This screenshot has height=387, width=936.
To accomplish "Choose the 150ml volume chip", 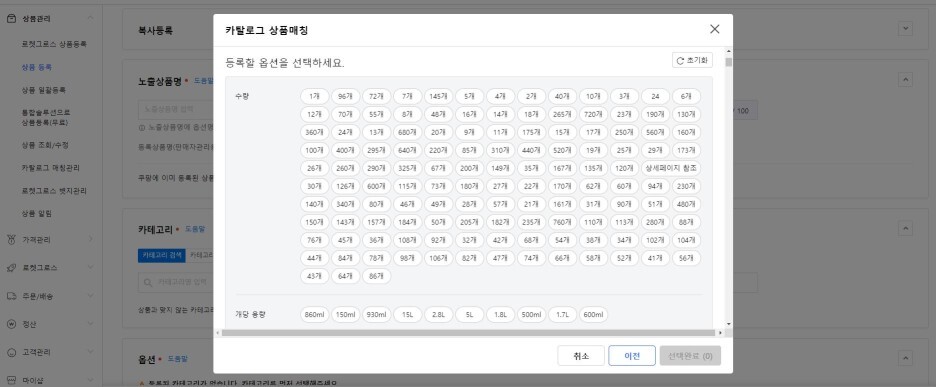I will point(346,315).
